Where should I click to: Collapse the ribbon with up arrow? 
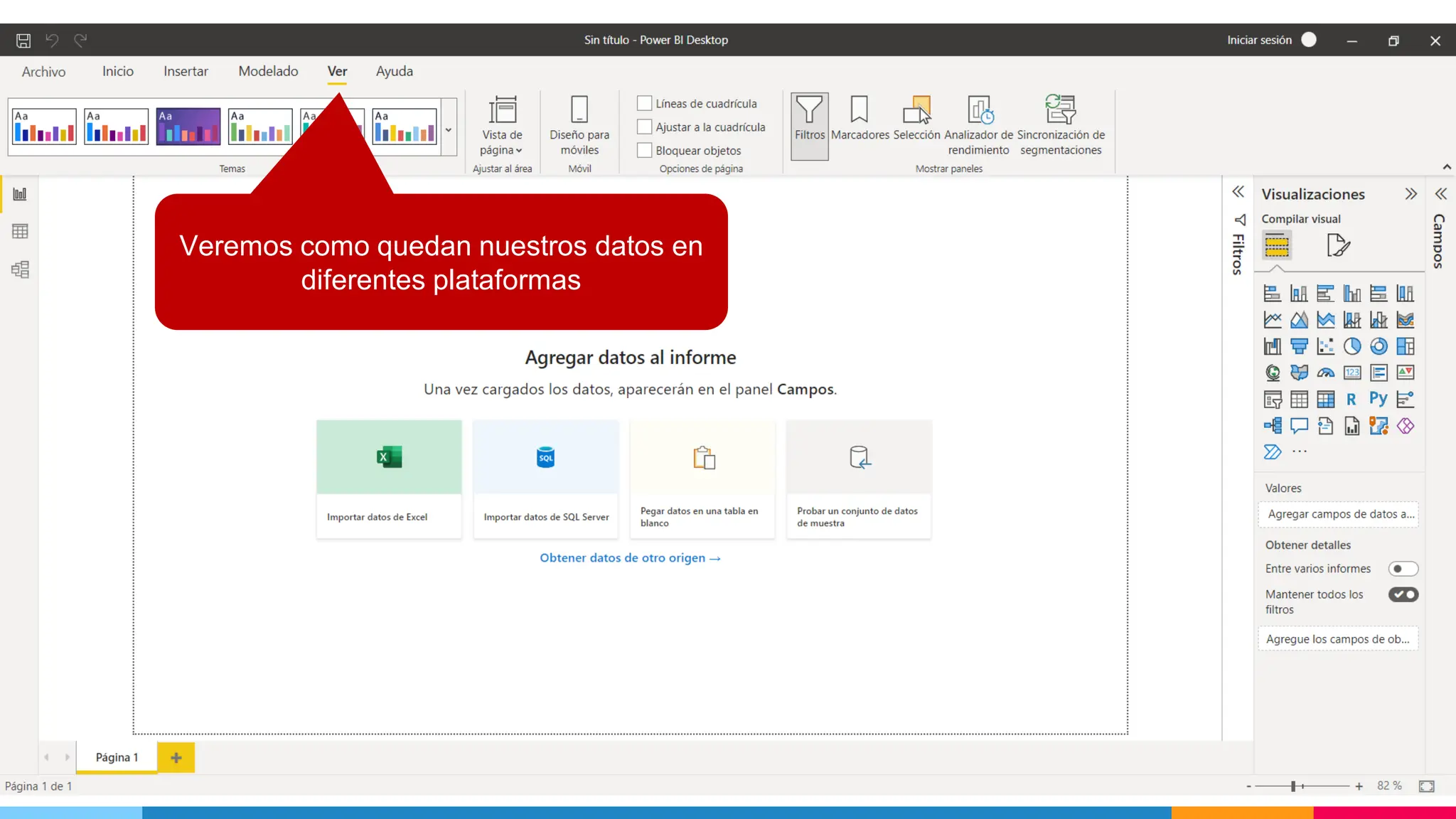click(1447, 167)
